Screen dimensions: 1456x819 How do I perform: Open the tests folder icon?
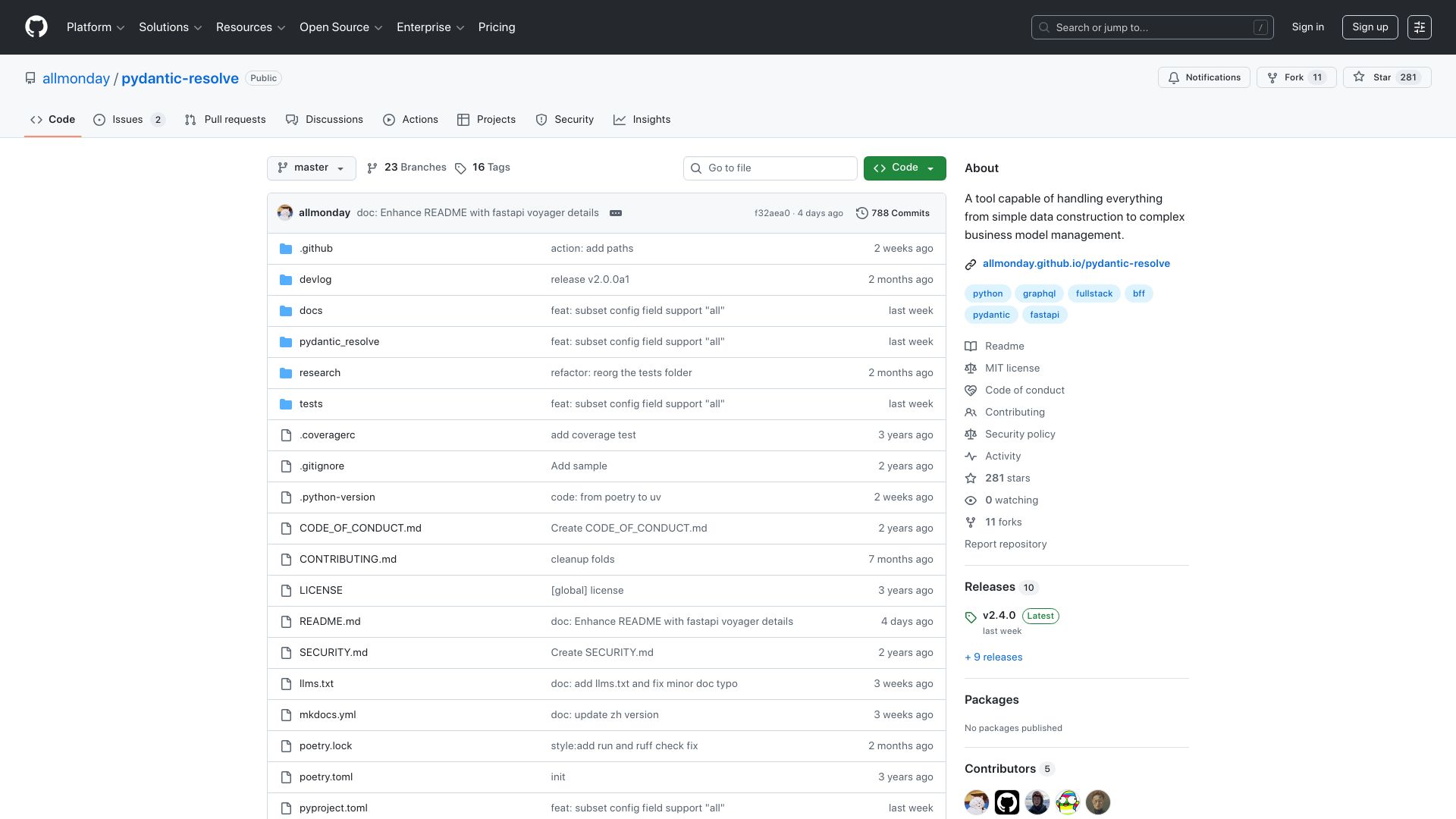point(286,404)
